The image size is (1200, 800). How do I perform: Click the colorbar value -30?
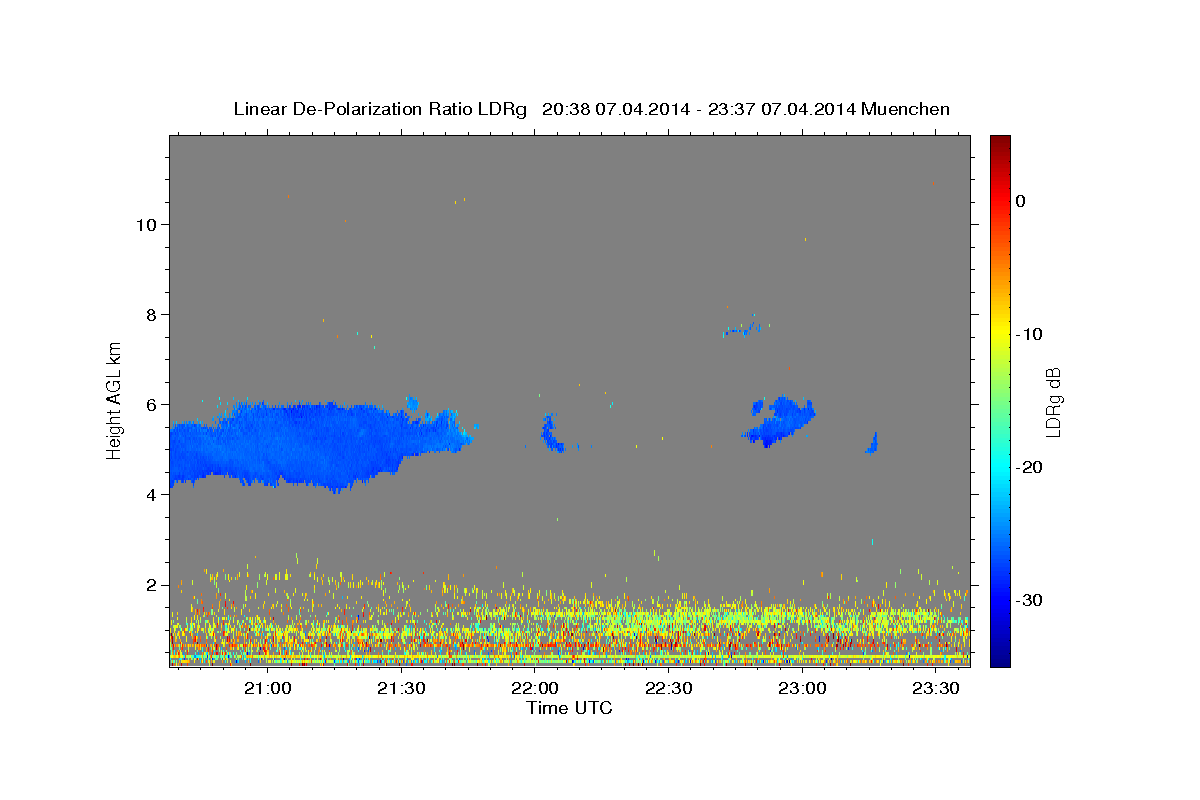click(x=1029, y=600)
